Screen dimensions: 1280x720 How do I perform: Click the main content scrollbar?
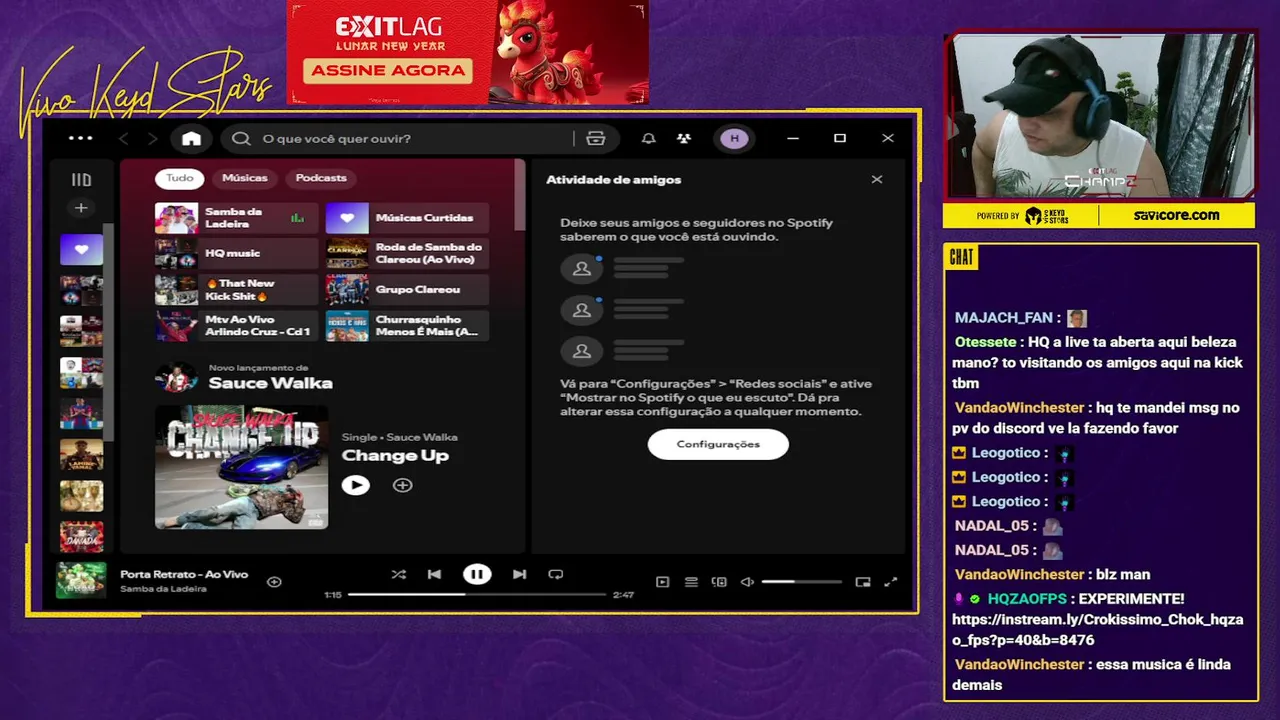[519, 196]
